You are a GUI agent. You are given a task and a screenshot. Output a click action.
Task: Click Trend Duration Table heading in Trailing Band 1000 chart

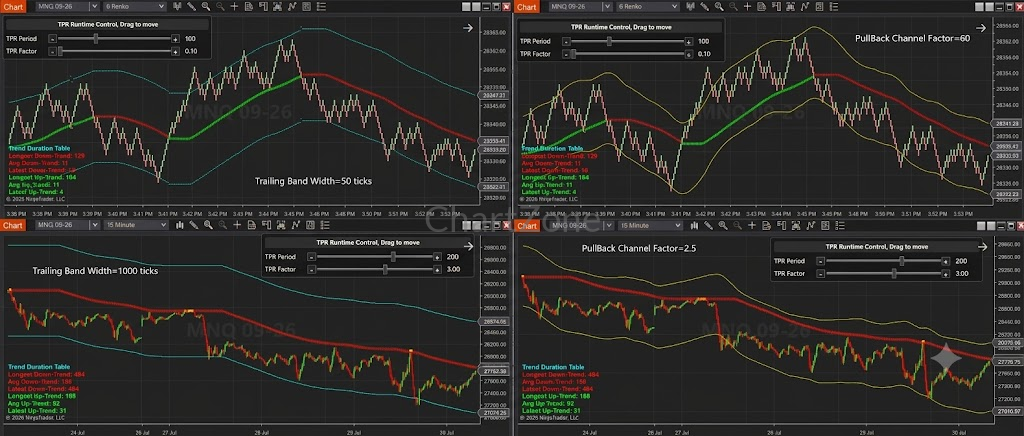point(39,367)
